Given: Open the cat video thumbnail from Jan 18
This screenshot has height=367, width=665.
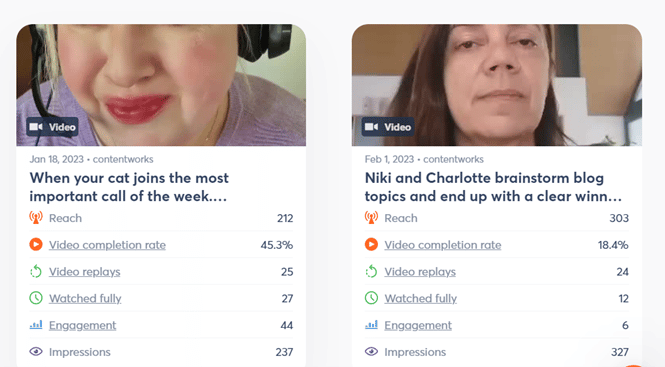Looking at the screenshot, I should pos(161,85).
